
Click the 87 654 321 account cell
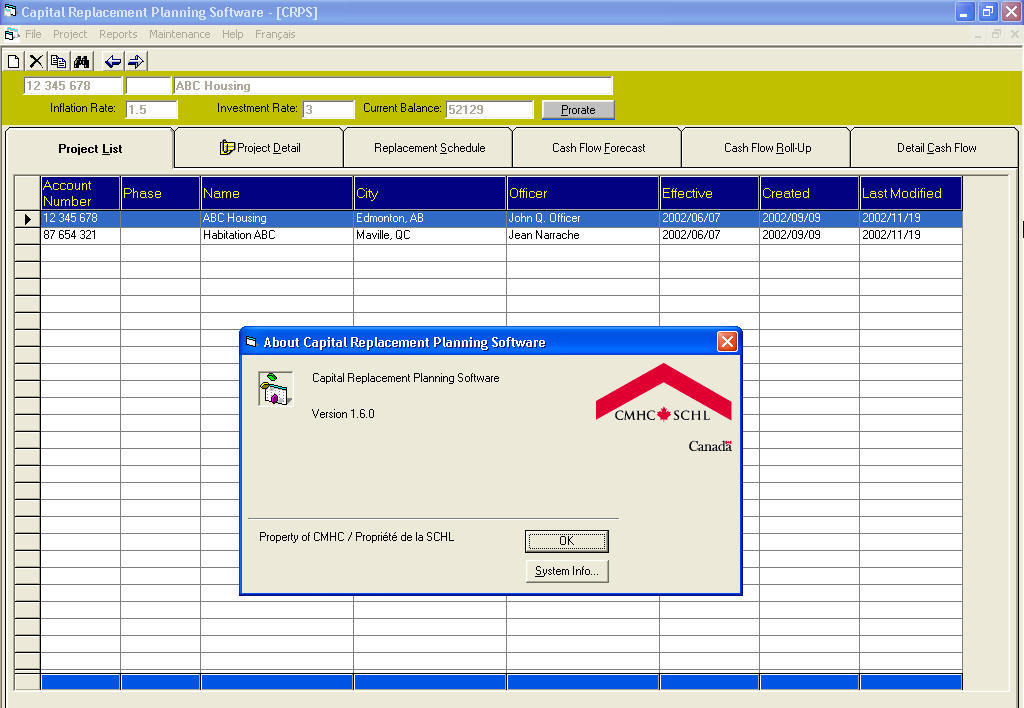click(x=80, y=235)
